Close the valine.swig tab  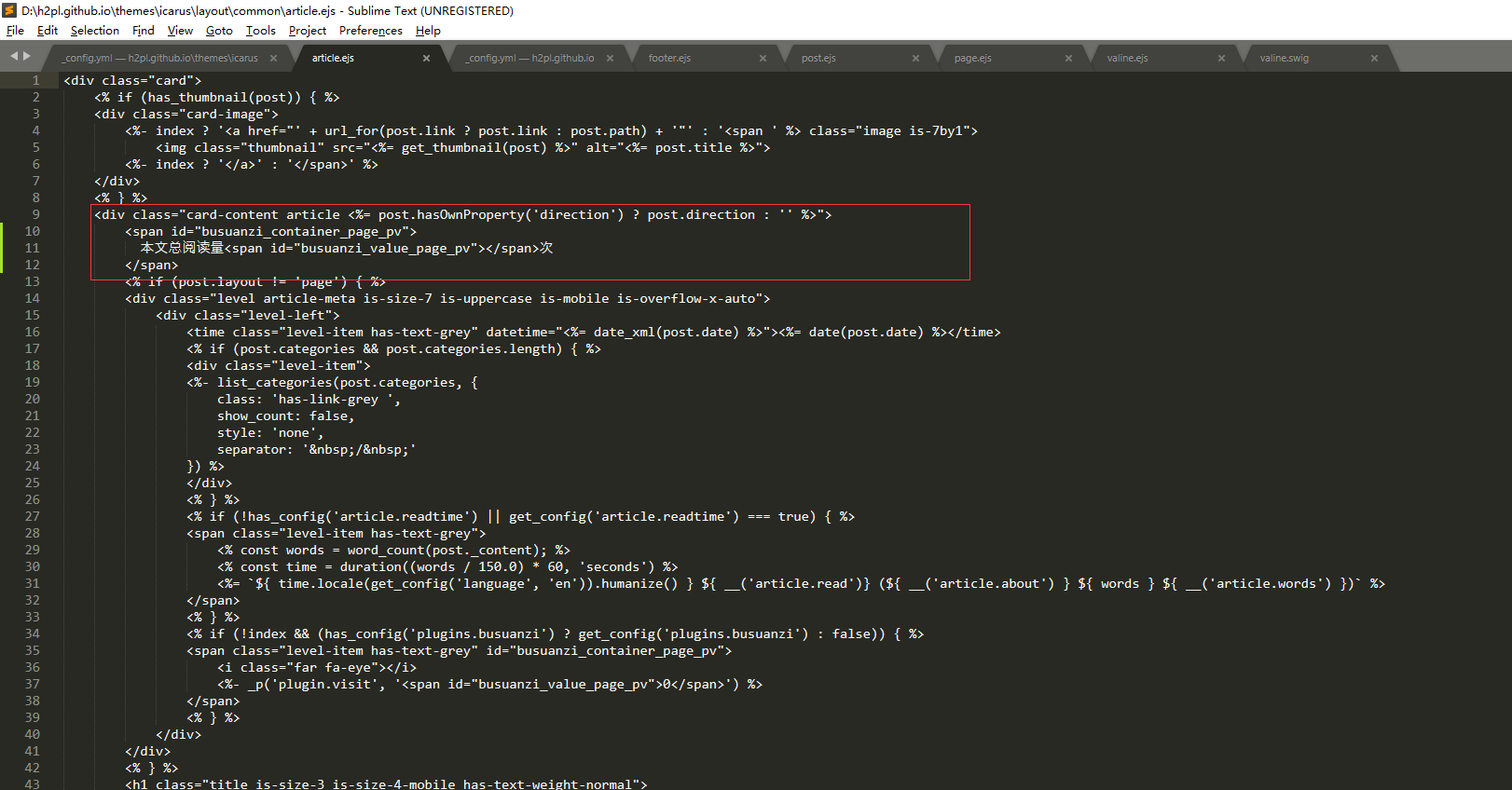point(1374,58)
